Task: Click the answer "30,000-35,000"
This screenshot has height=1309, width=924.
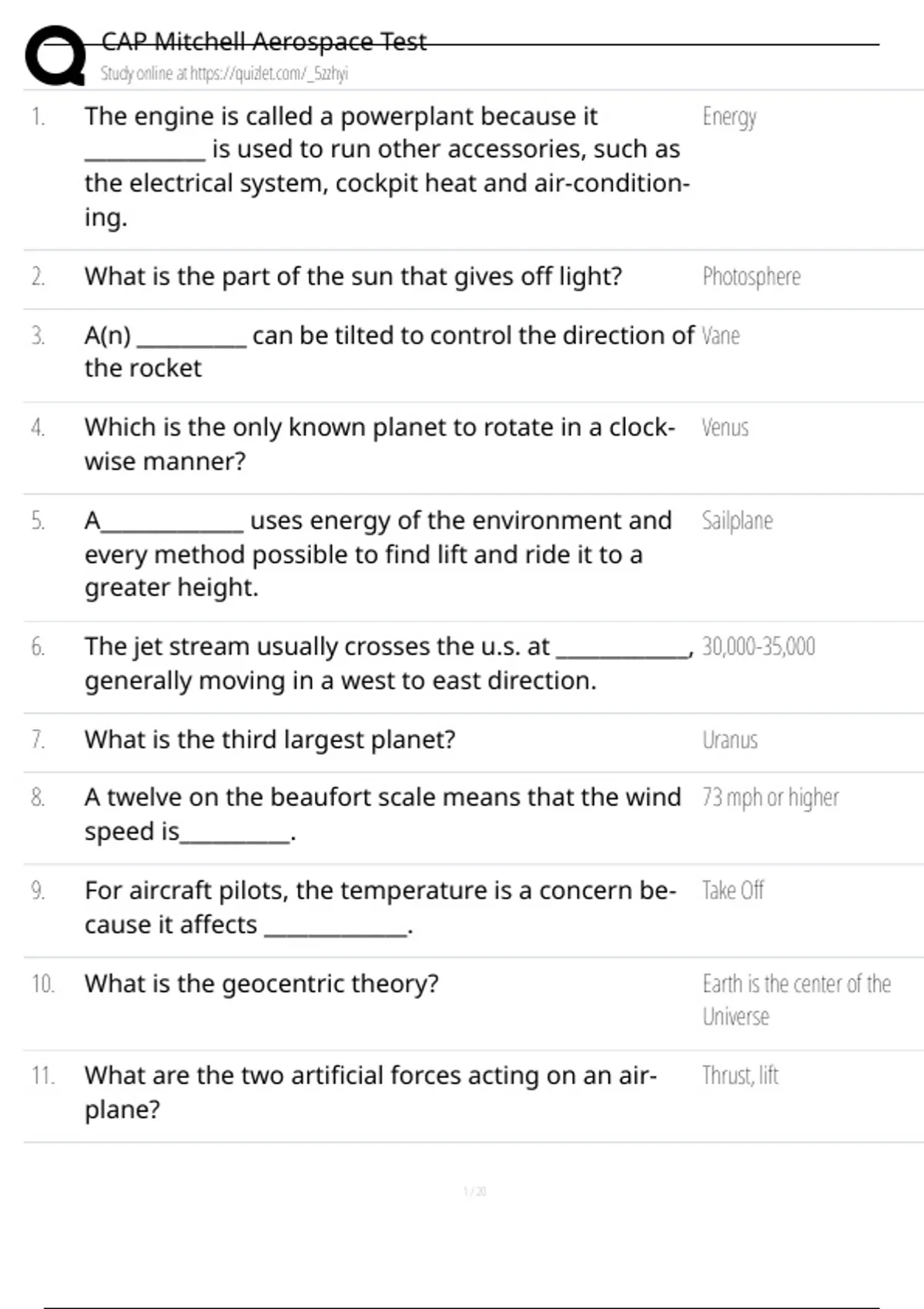Action: (758, 647)
